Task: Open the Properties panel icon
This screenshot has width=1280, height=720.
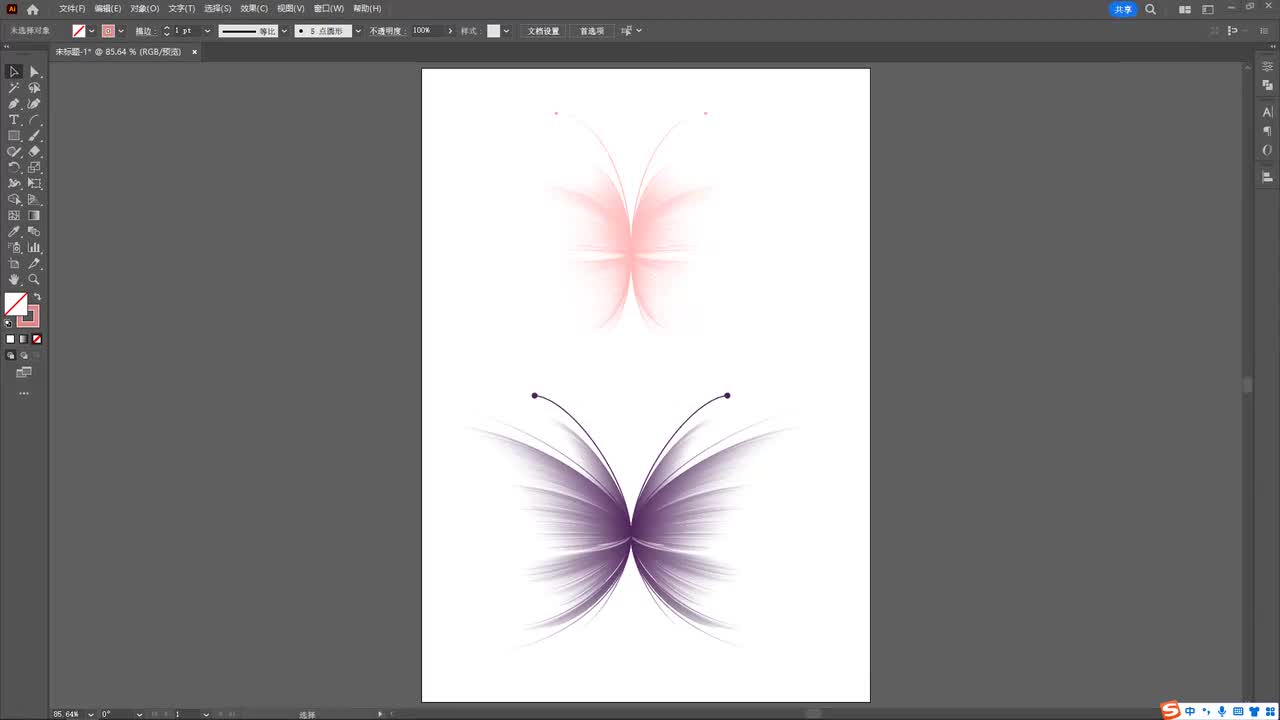Action: (x=1267, y=67)
